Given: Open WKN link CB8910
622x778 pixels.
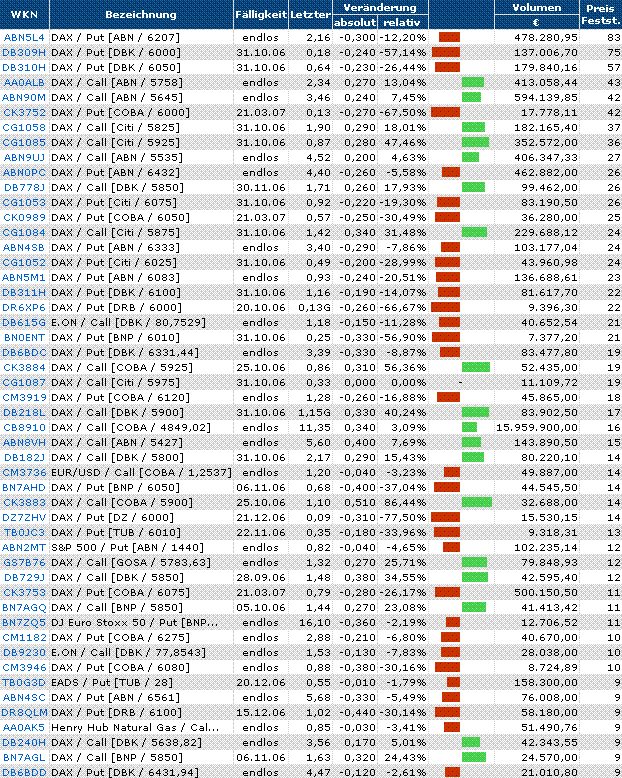Looking at the screenshot, I should (24, 428).
